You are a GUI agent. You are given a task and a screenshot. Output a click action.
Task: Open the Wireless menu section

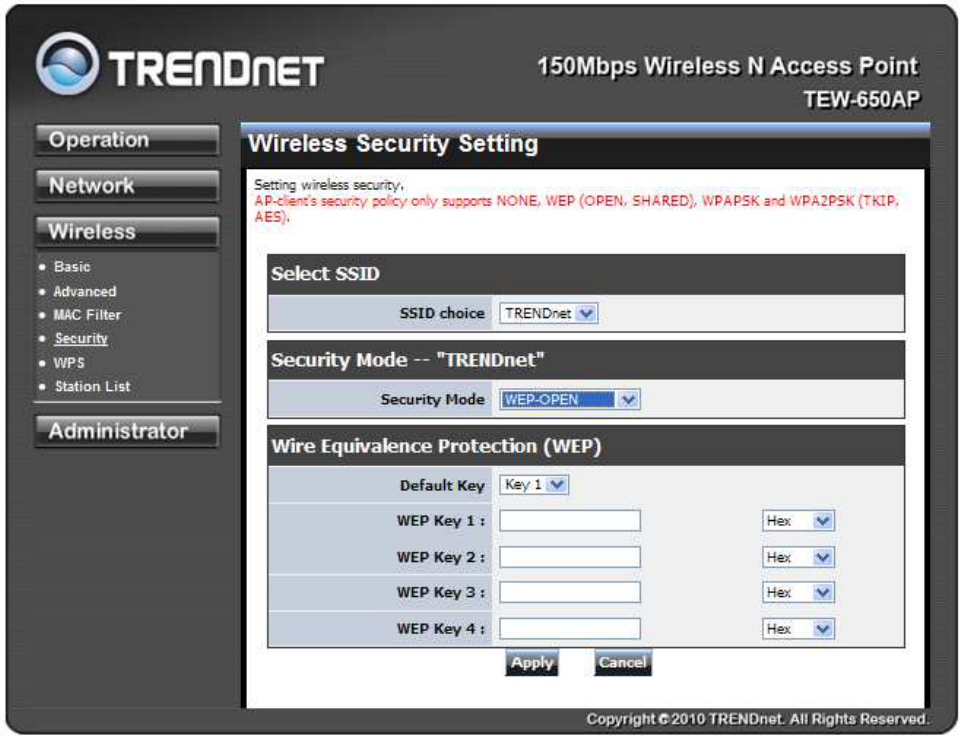click(127, 232)
